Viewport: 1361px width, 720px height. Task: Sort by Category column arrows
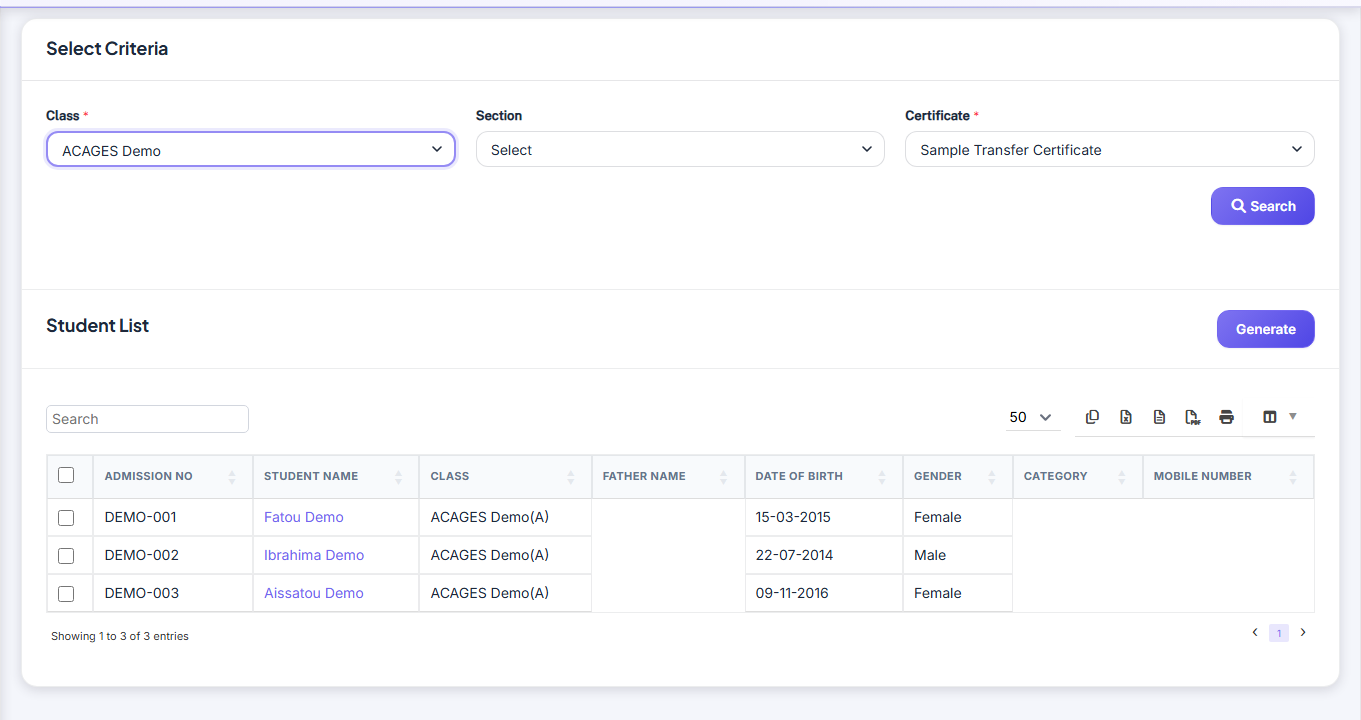(x=1122, y=477)
